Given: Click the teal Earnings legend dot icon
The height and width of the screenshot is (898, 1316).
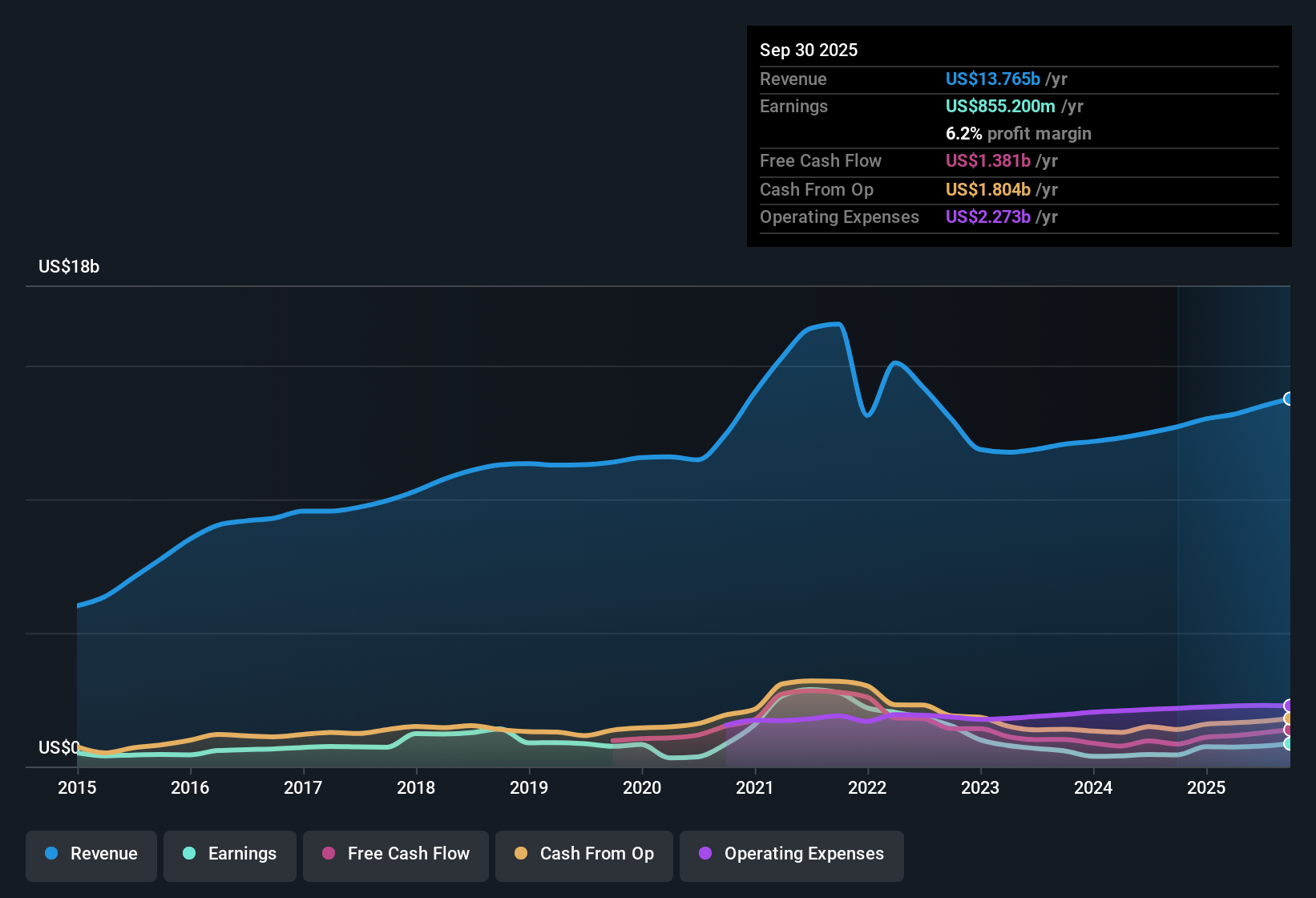Looking at the screenshot, I should pos(189,854).
